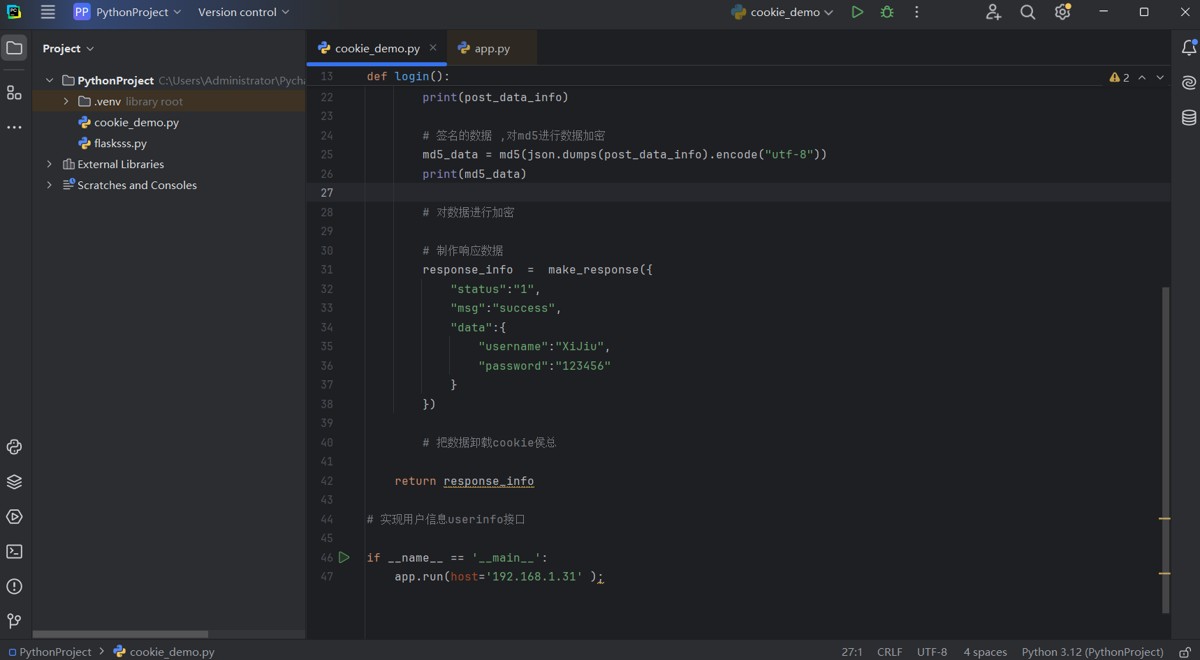1200x660 pixels.
Task: Run the cookie_demo configuration
Action: point(857,12)
